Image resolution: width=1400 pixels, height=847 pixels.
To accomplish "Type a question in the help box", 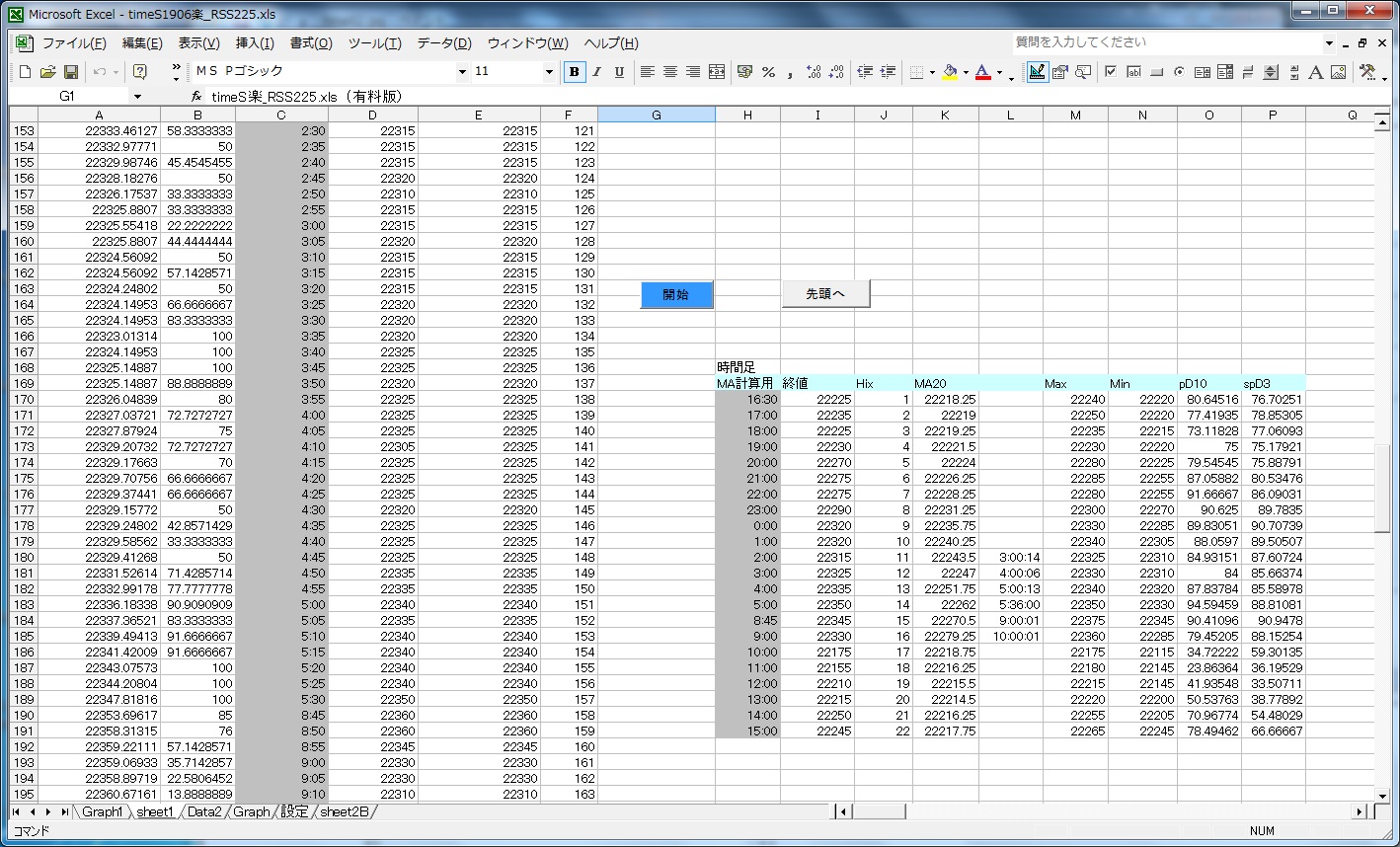I will point(1168,42).
